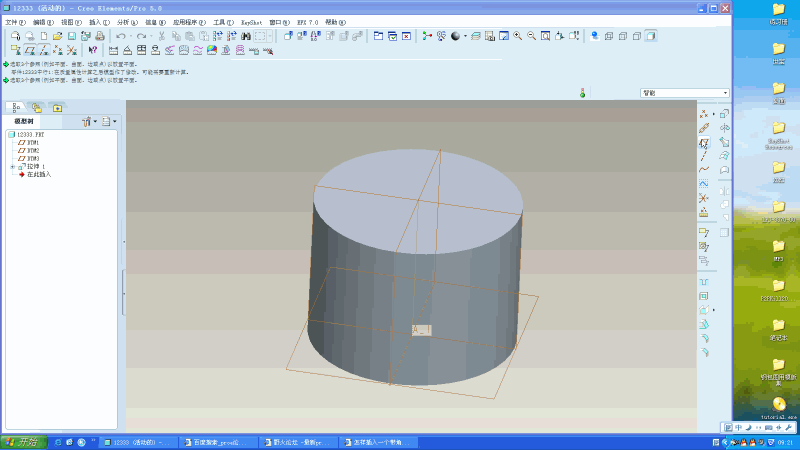Click the Regenerate model icon

point(218,36)
